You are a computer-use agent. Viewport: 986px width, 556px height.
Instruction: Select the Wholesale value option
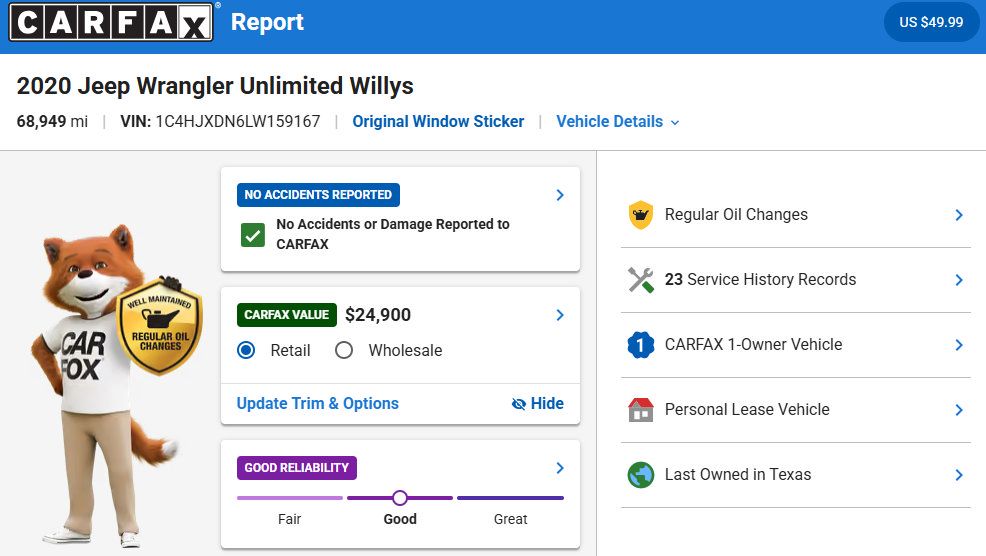(344, 350)
